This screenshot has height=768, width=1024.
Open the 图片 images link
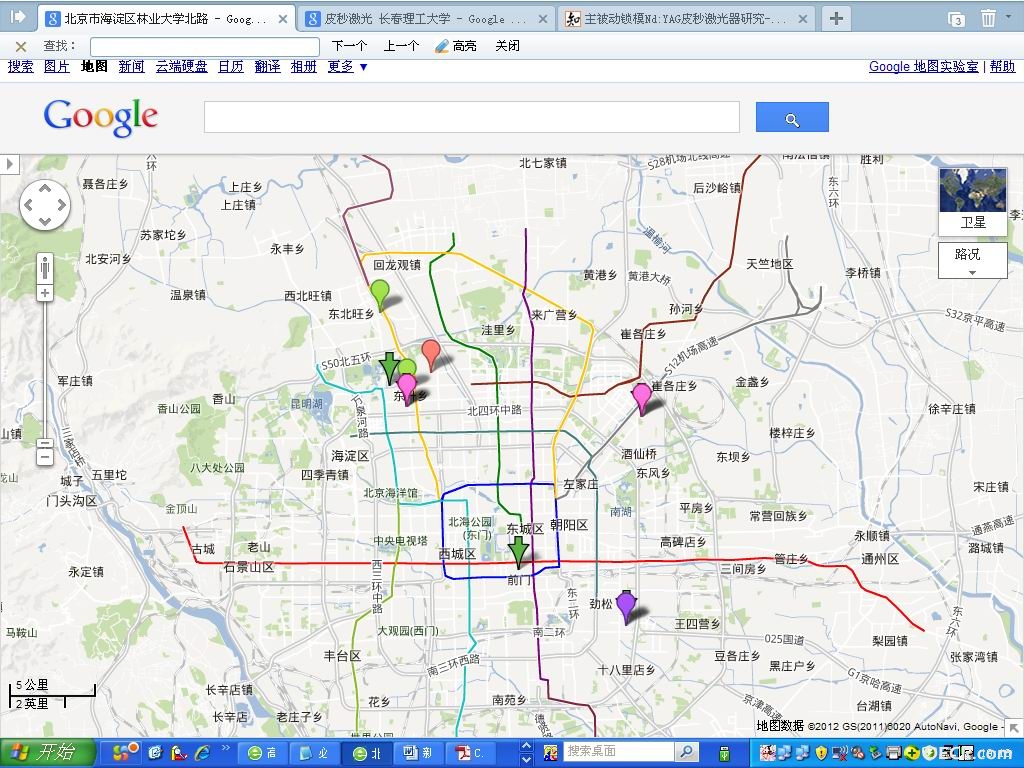tap(56, 67)
